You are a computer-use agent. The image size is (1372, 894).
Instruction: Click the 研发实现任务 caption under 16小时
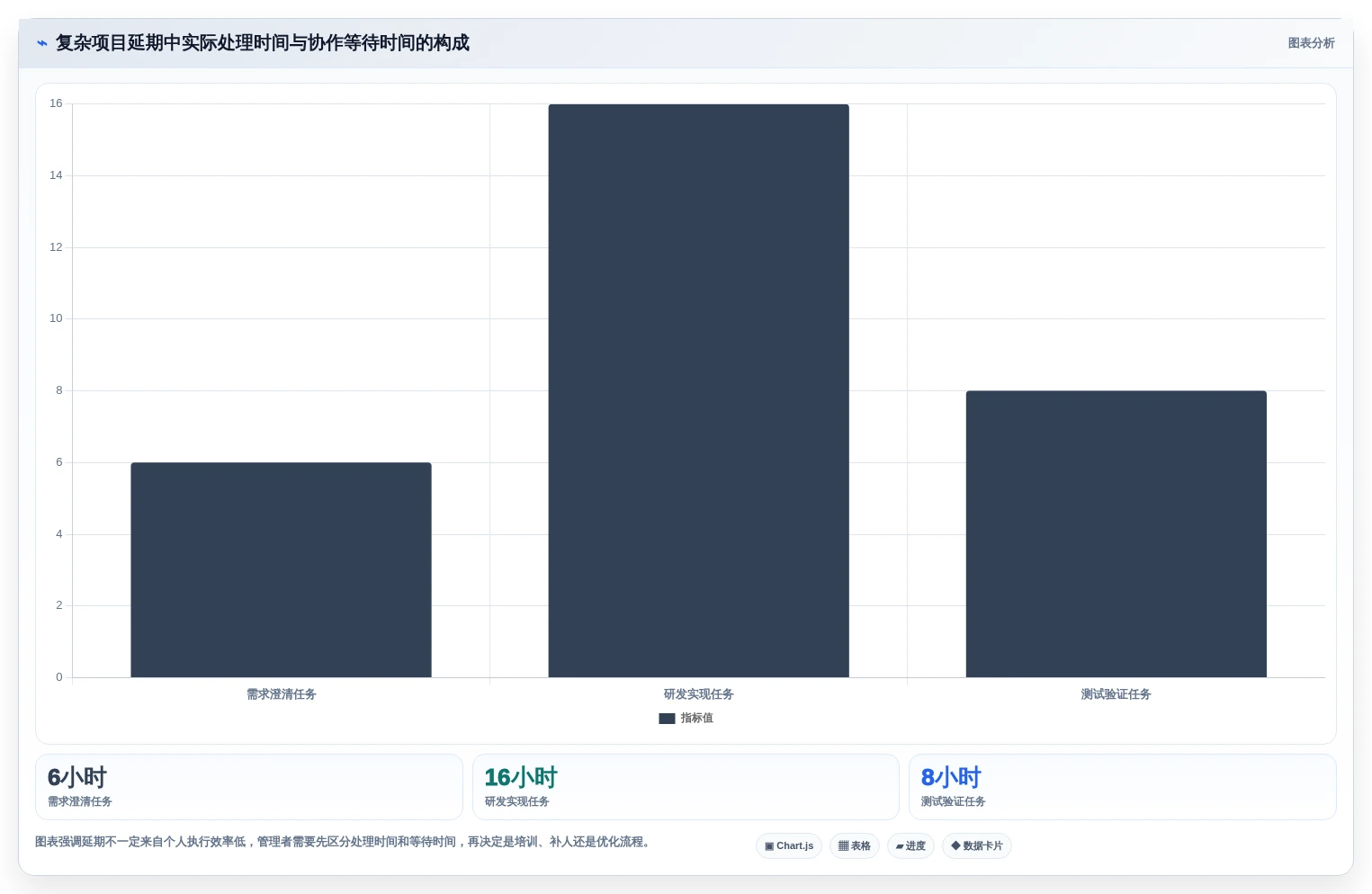click(x=517, y=802)
